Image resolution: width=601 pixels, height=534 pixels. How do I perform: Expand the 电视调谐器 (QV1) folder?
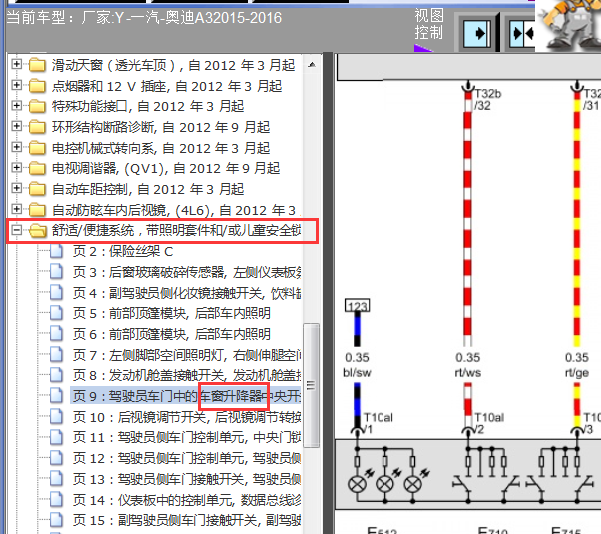click(16, 167)
